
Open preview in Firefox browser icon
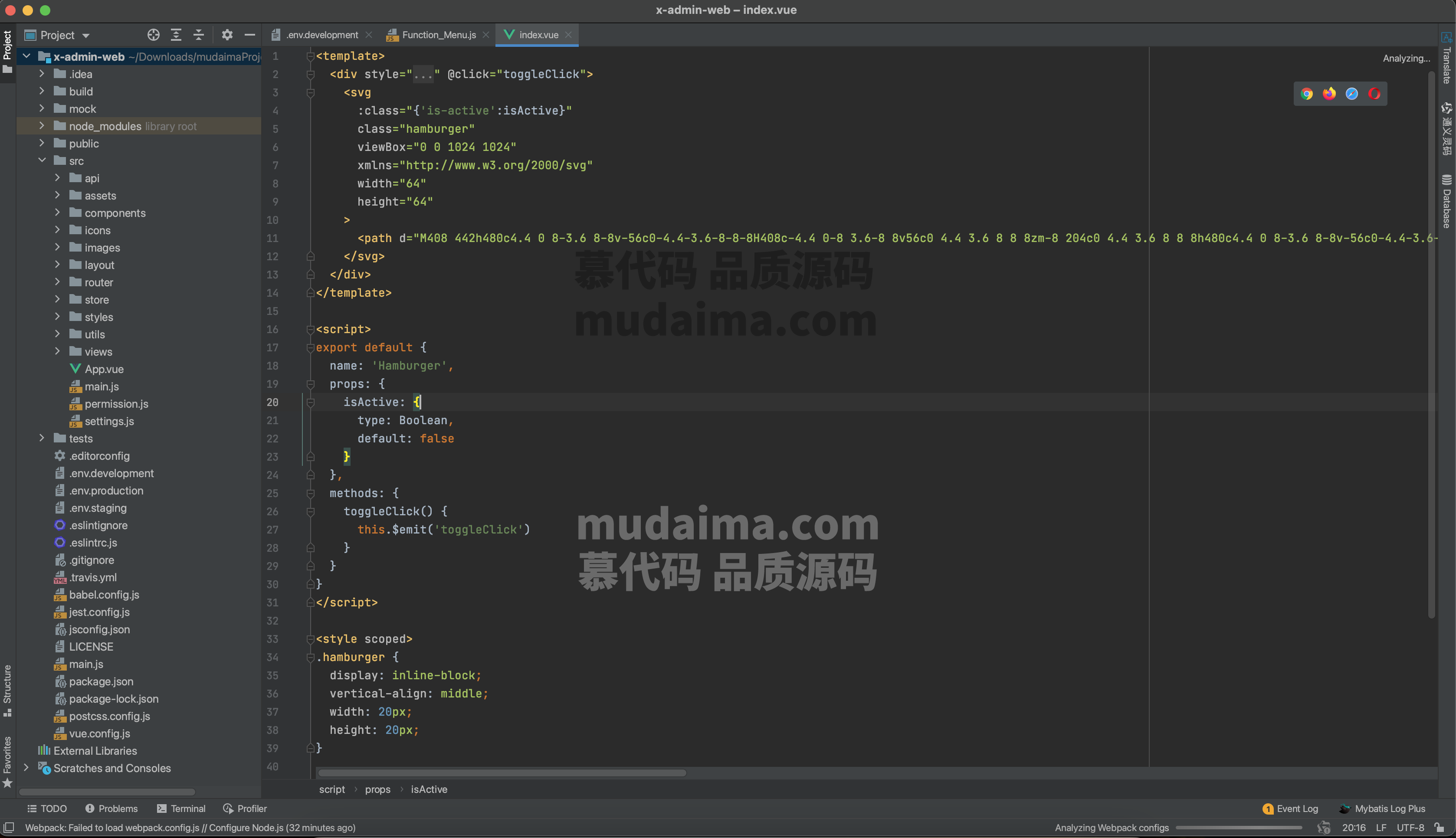coord(1329,94)
